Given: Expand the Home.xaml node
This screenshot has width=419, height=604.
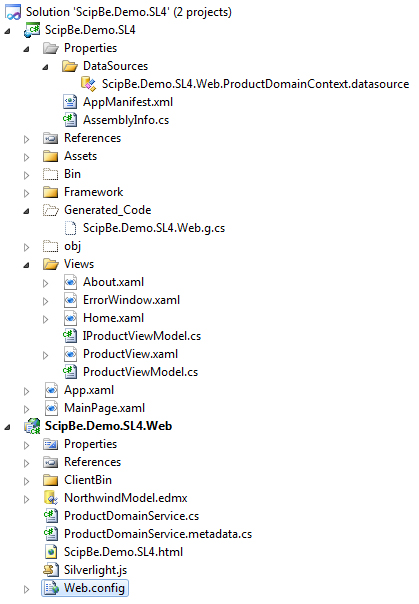Looking at the screenshot, I should (45, 319).
